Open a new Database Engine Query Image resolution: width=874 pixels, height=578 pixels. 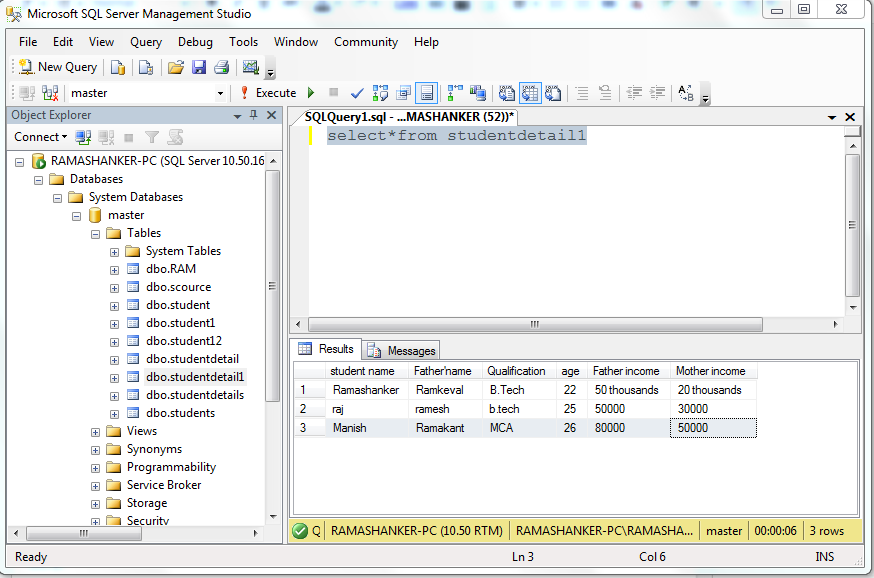pos(118,67)
